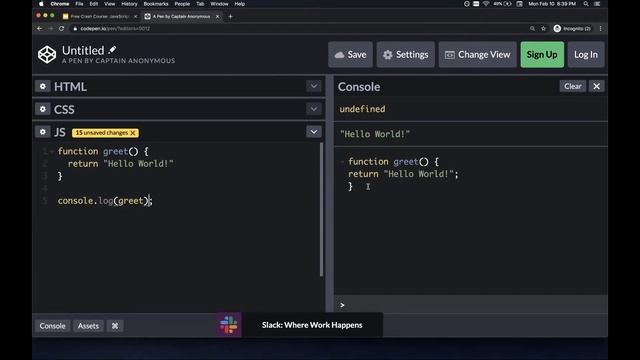Screen dimensions: 640x360
Task: Toggle Console from bottom bar
Action: point(52,326)
